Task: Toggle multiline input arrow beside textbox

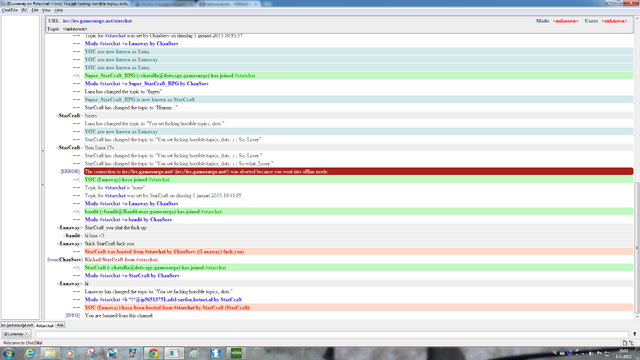Action: pyautogui.click(x=634, y=334)
